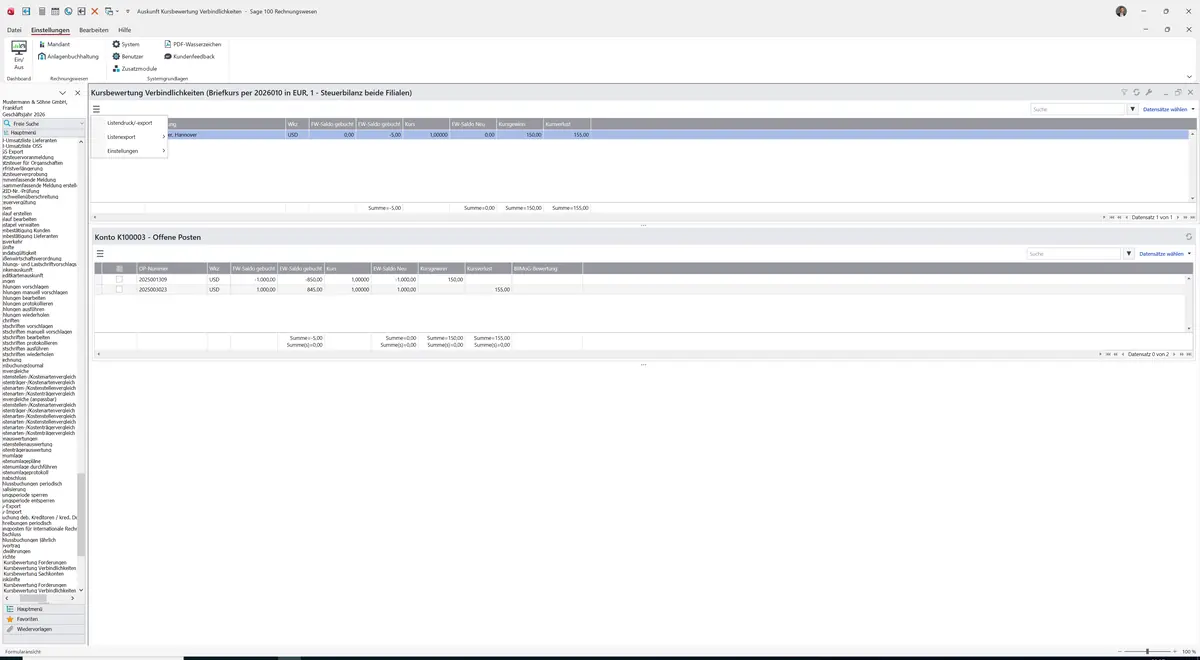Open the search filter dropdown beside upper Suche
This screenshot has height=660, width=1200.
(1133, 109)
